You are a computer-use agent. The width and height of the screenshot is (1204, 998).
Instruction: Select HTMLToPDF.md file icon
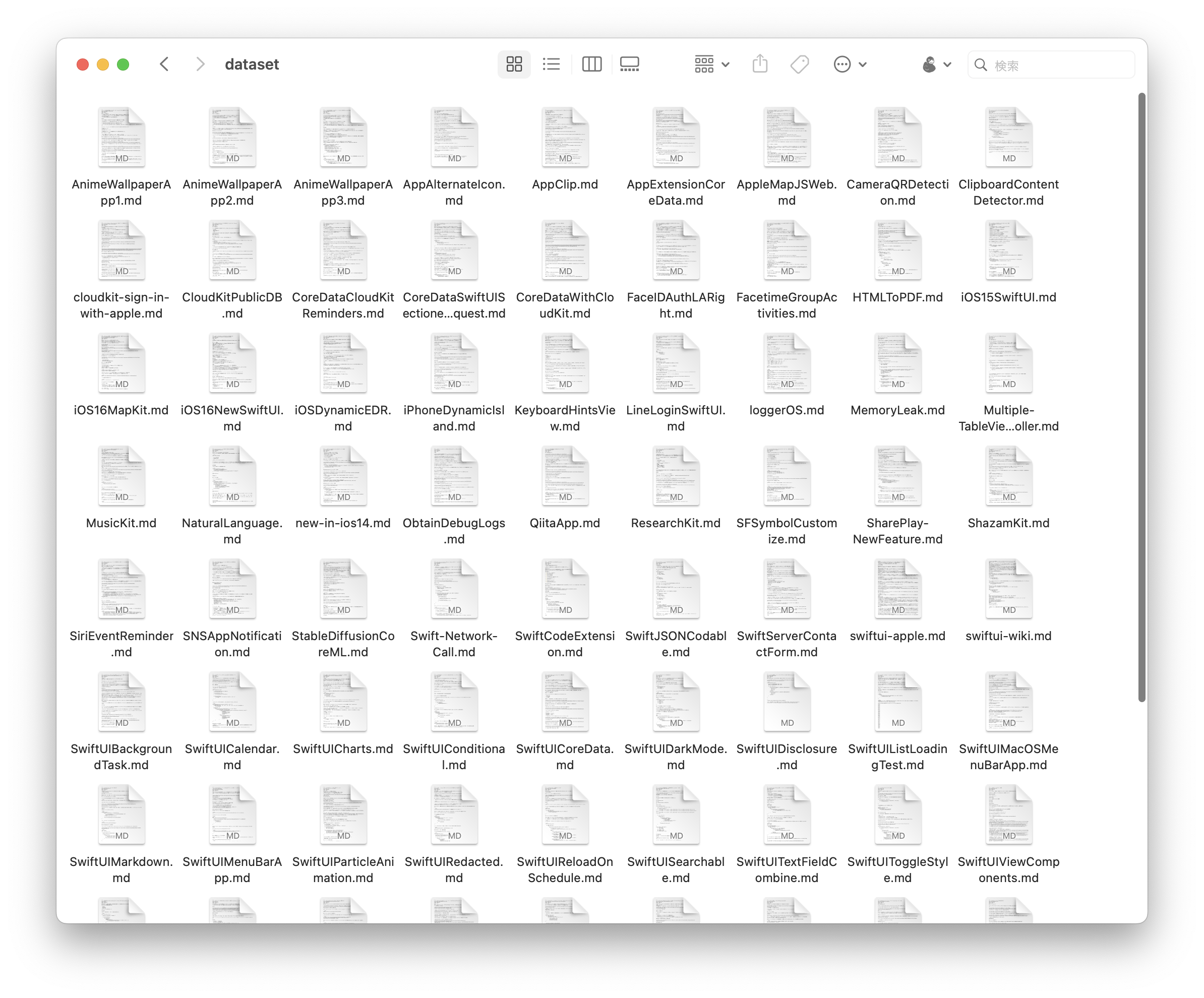(x=898, y=250)
